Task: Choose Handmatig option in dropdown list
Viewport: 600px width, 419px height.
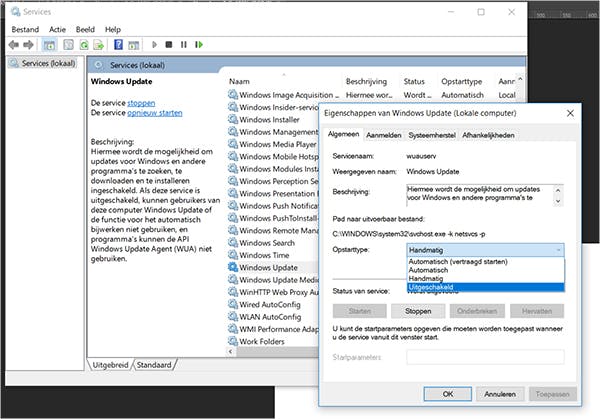Action: (485, 279)
